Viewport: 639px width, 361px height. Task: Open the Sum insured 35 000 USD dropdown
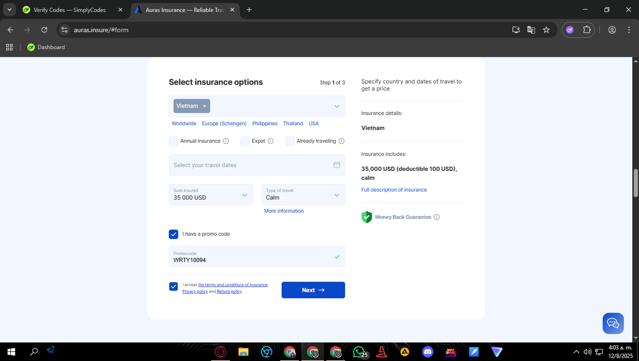(211, 194)
